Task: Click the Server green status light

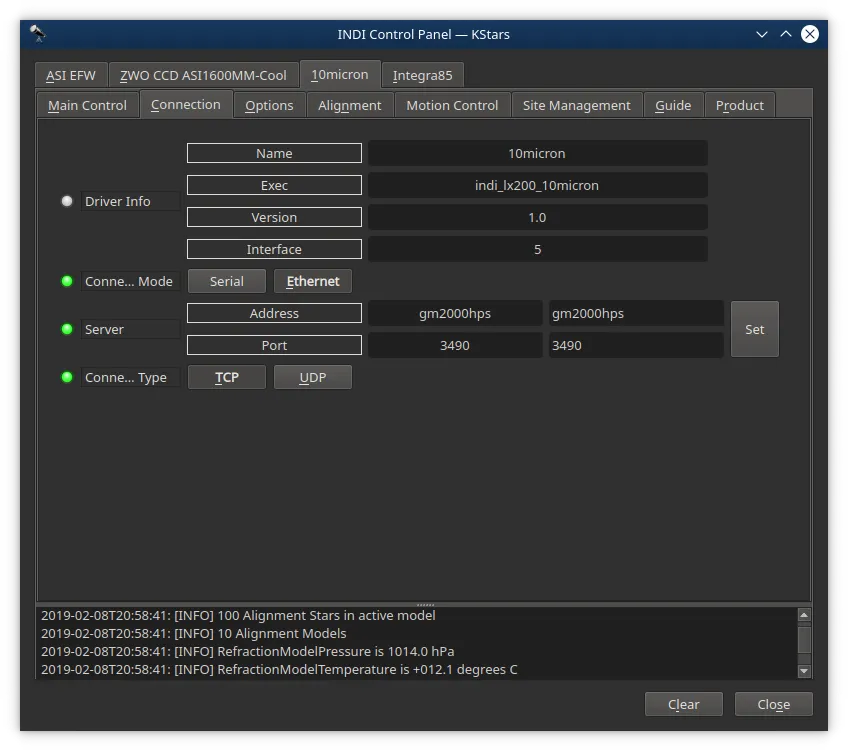Action: pos(67,329)
